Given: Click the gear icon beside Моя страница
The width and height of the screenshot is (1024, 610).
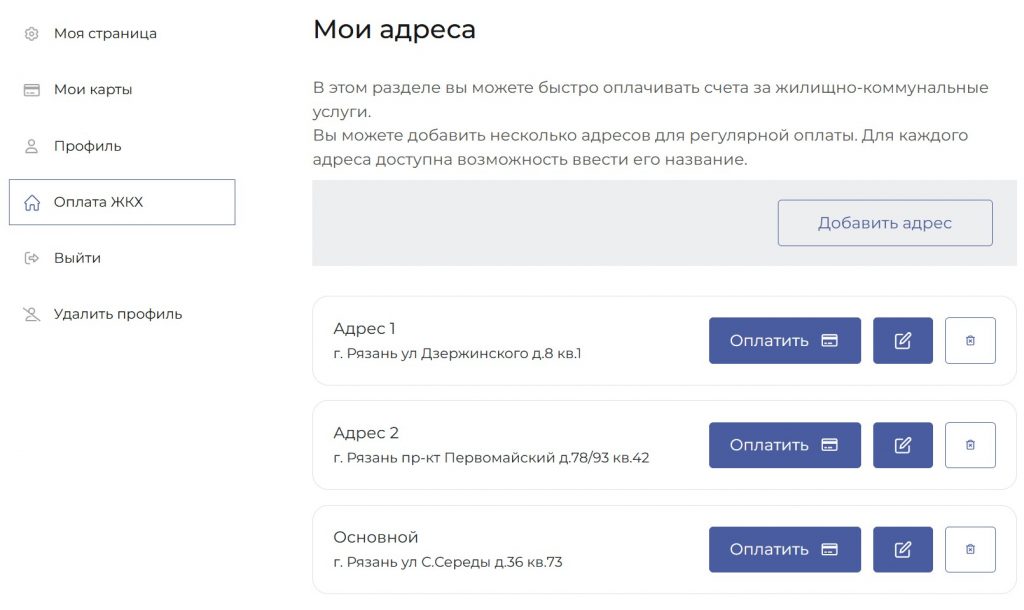Looking at the screenshot, I should pos(32,34).
